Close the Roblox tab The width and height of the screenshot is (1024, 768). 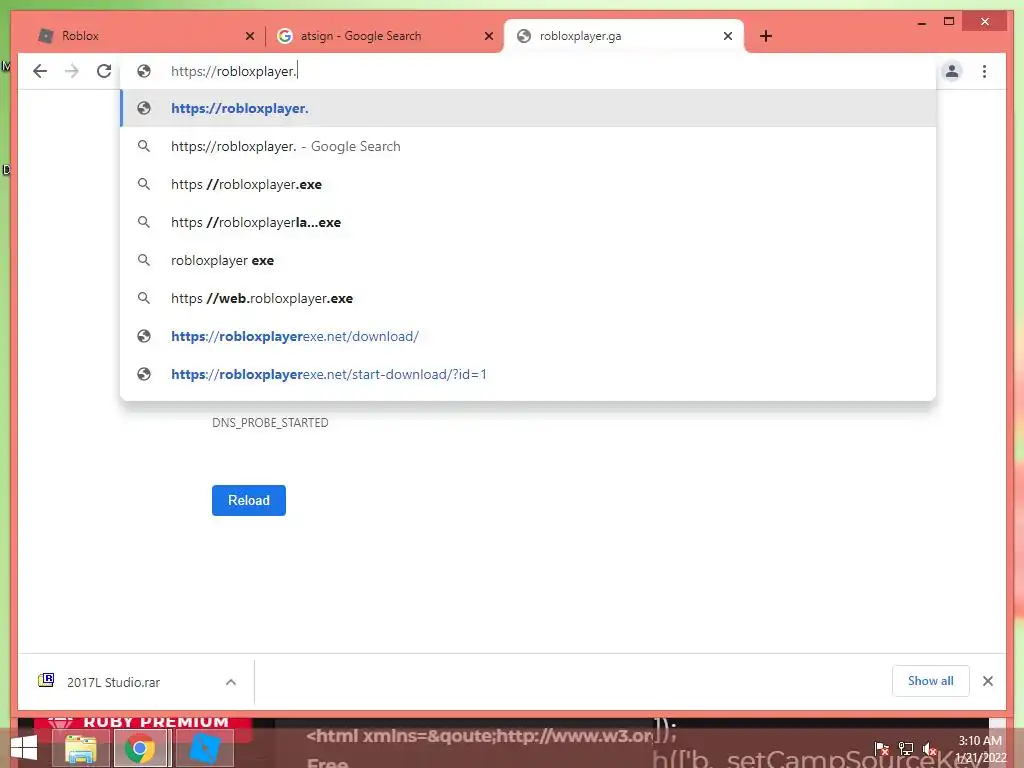click(x=249, y=36)
